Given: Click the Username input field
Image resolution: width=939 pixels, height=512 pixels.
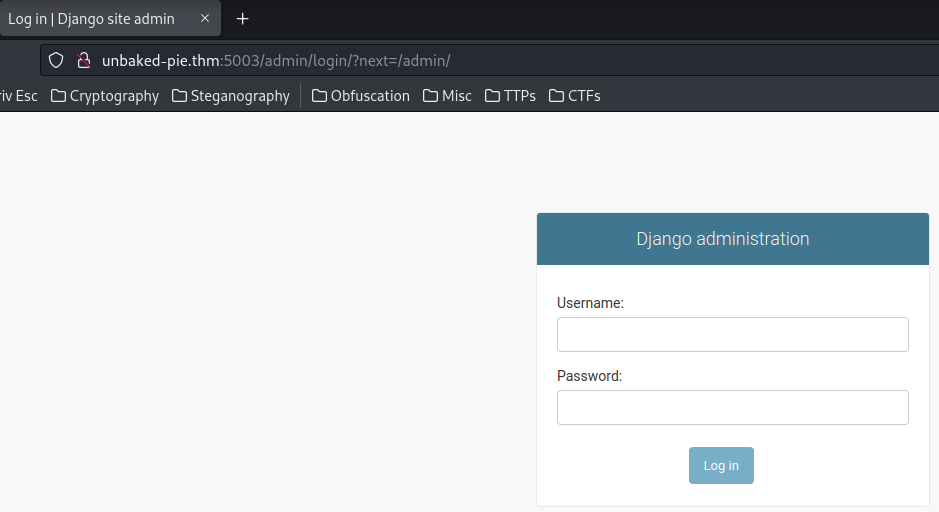Looking at the screenshot, I should click(732, 334).
